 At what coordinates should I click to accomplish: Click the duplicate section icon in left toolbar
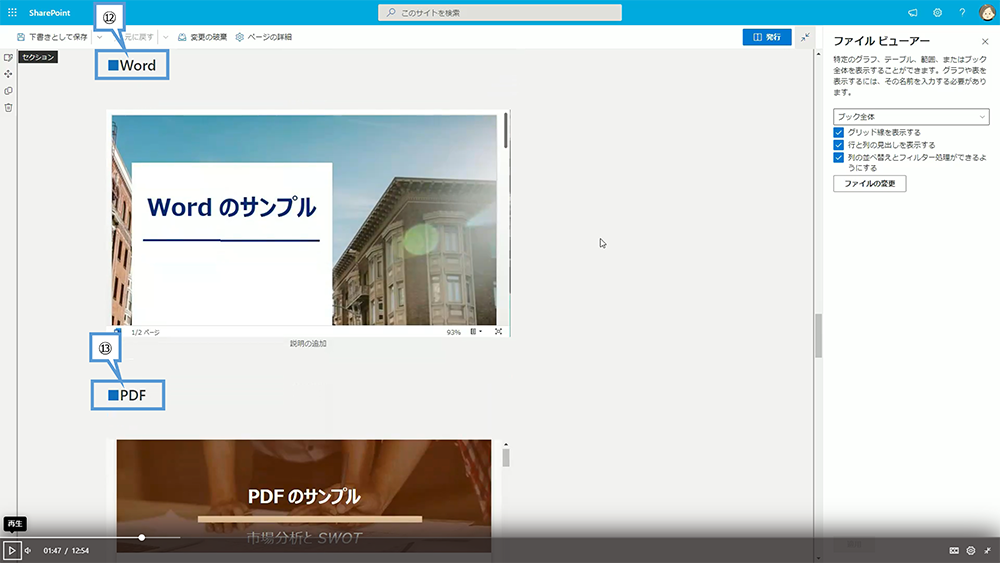pyautogui.click(x=8, y=91)
